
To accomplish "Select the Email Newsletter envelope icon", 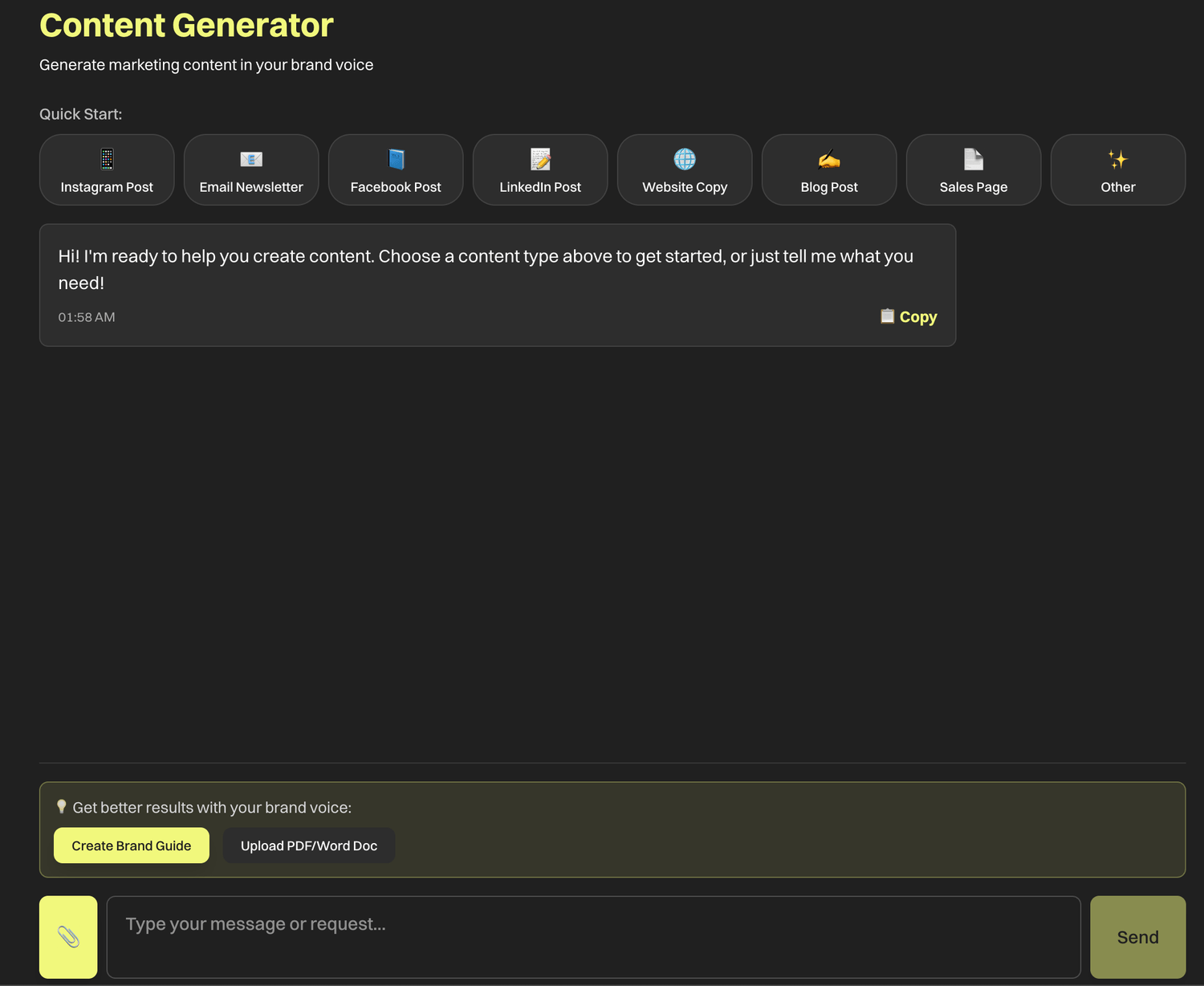I will (x=251, y=159).
